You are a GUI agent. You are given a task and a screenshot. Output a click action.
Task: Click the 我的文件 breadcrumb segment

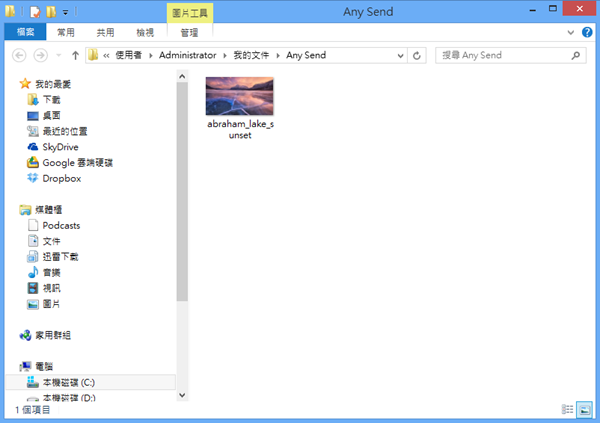[251, 55]
